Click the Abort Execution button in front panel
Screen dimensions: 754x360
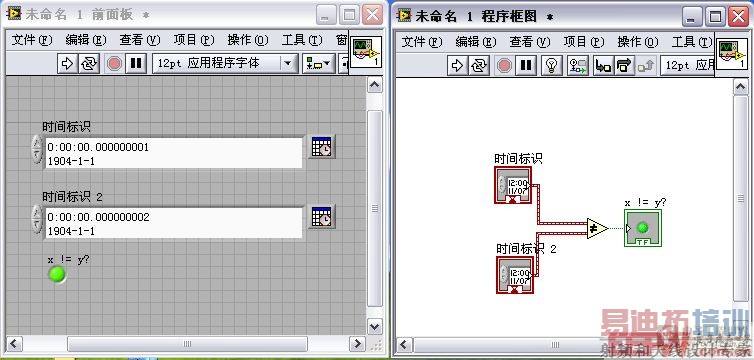(x=114, y=63)
